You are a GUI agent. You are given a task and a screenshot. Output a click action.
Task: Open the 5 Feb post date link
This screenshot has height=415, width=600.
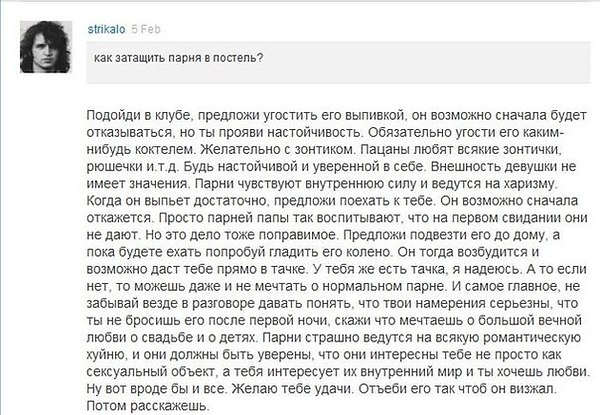coord(146,29)
